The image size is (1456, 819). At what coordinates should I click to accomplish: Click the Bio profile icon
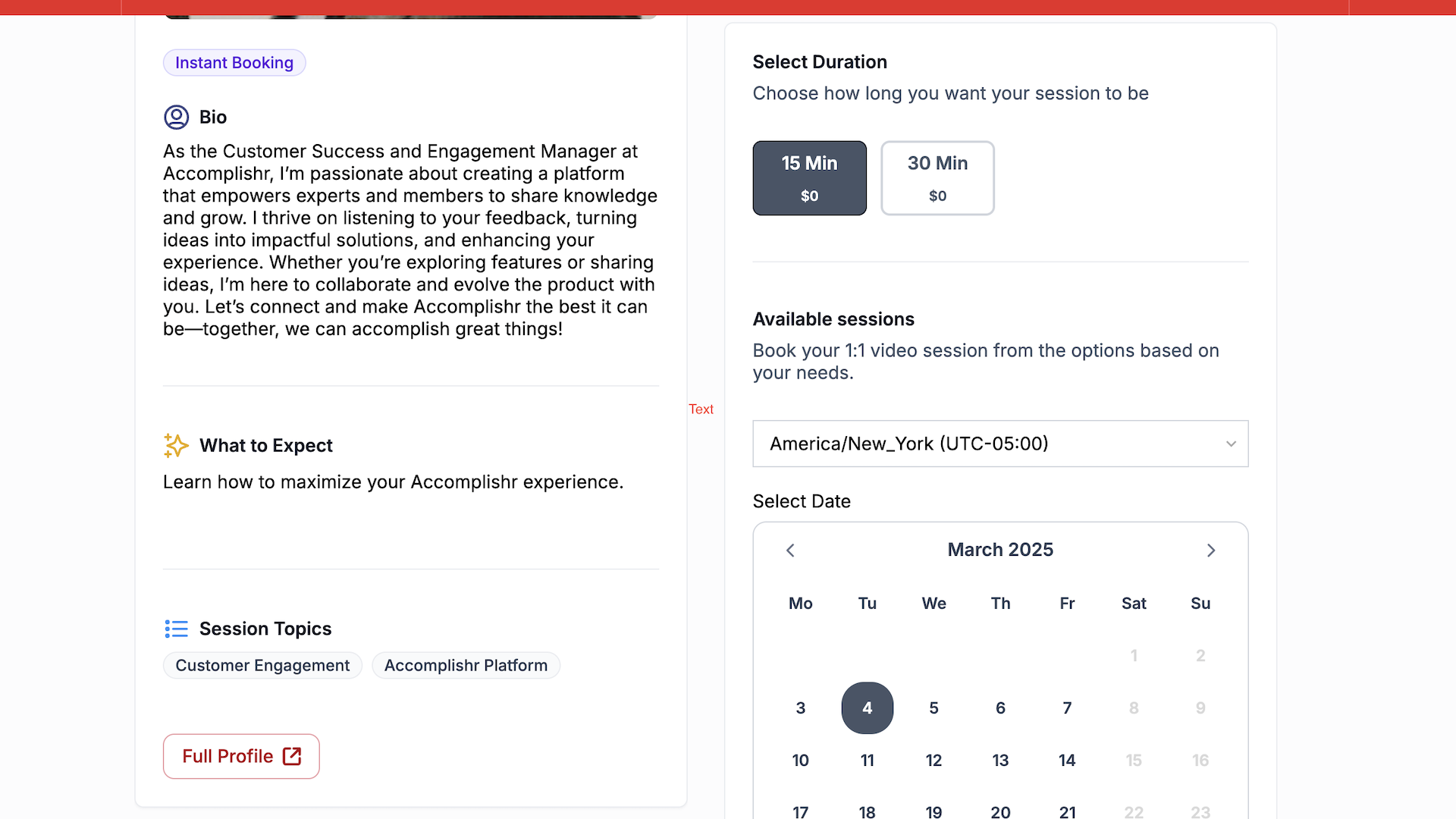click(176, 117)
